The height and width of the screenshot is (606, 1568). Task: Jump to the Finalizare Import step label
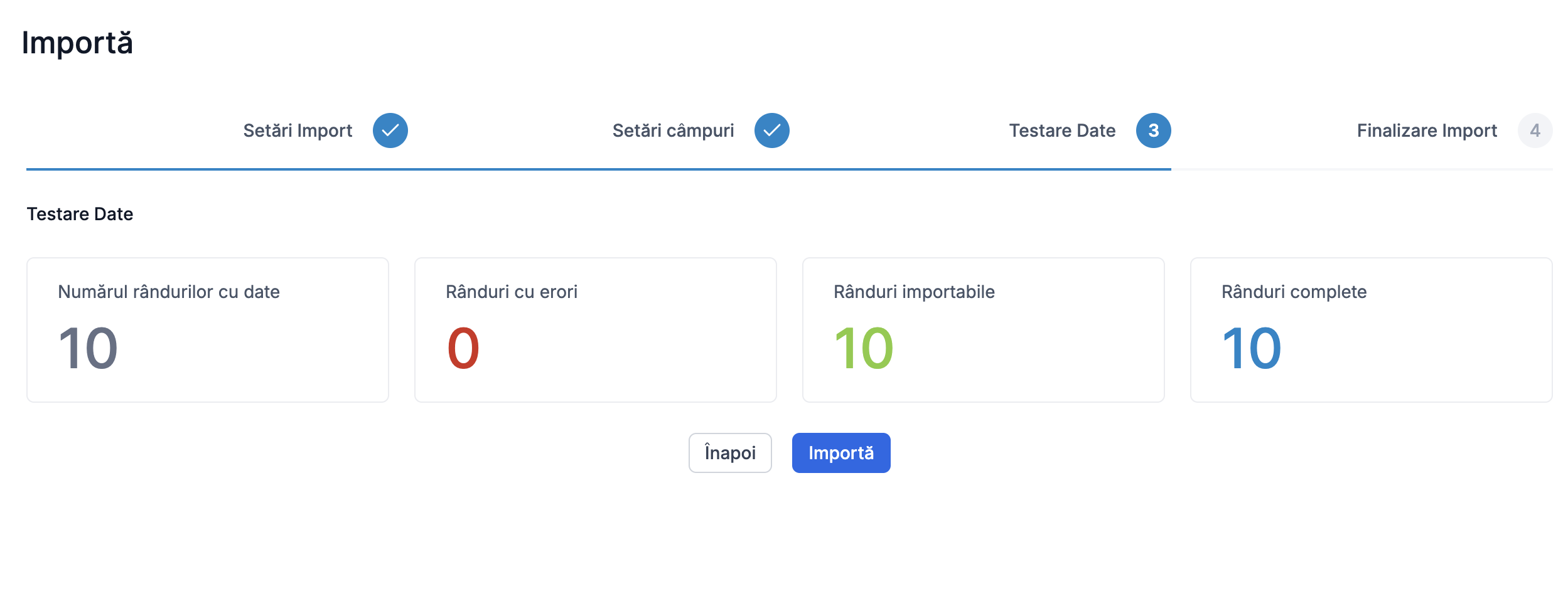click(x=1427, y=130)
